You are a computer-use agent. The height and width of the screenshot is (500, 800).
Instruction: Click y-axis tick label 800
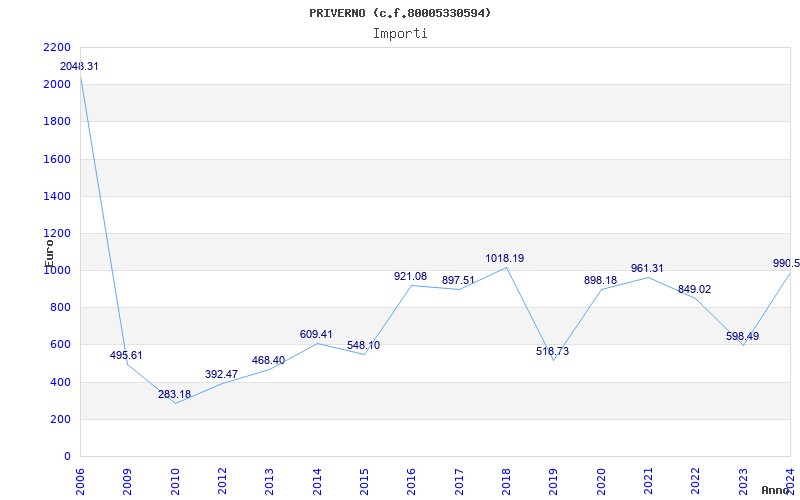pos(60,308)
